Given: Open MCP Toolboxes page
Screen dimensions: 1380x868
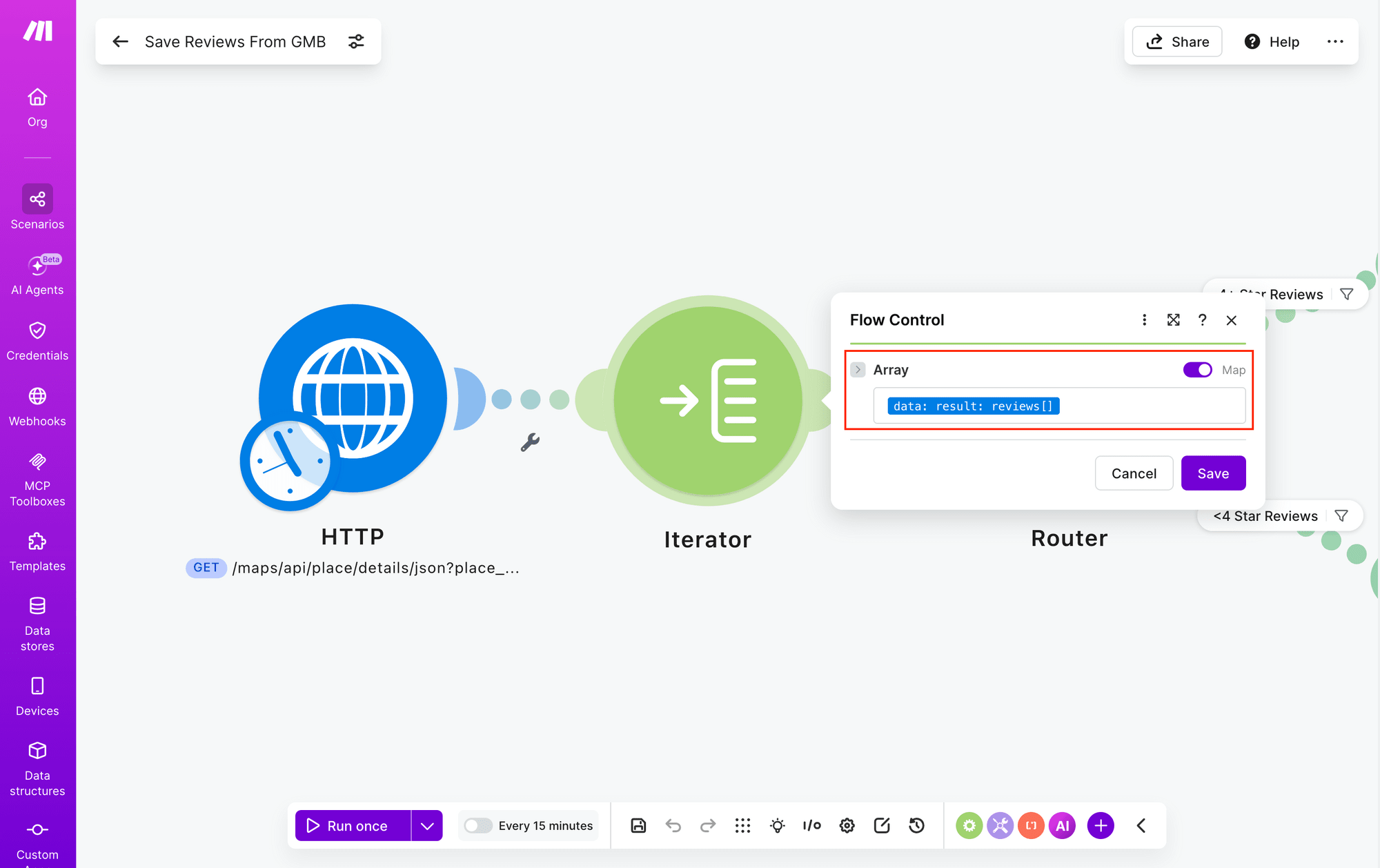Looking at the screenshot, I should point(37,480).
